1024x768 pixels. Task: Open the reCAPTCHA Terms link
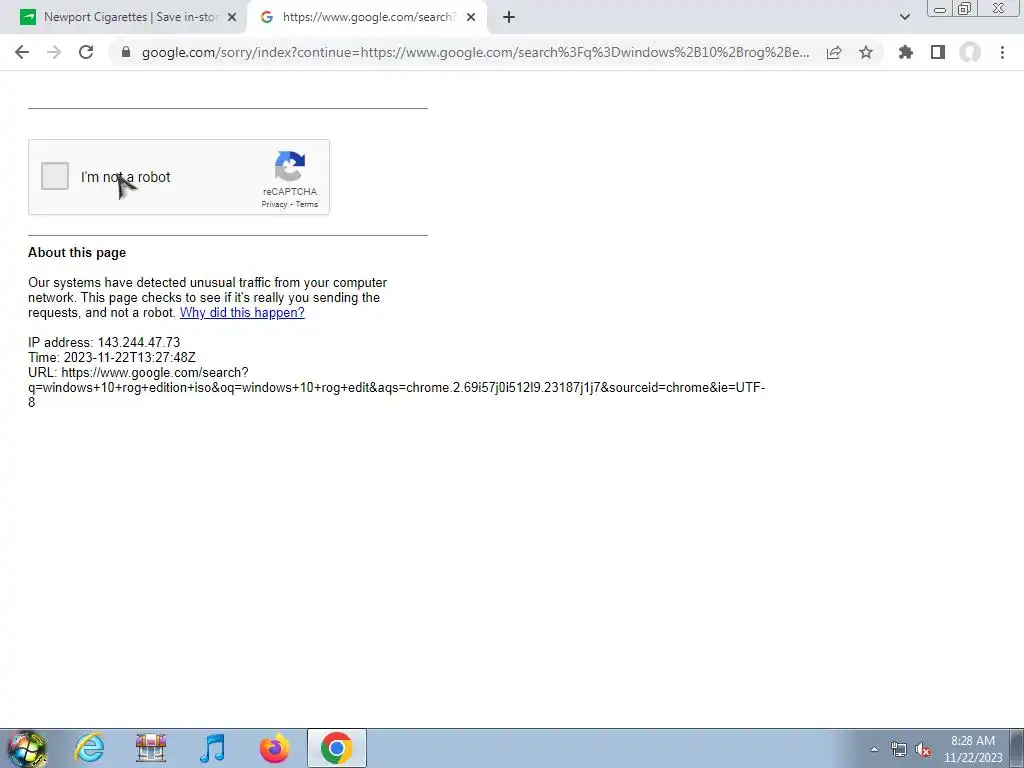point(306,204)
